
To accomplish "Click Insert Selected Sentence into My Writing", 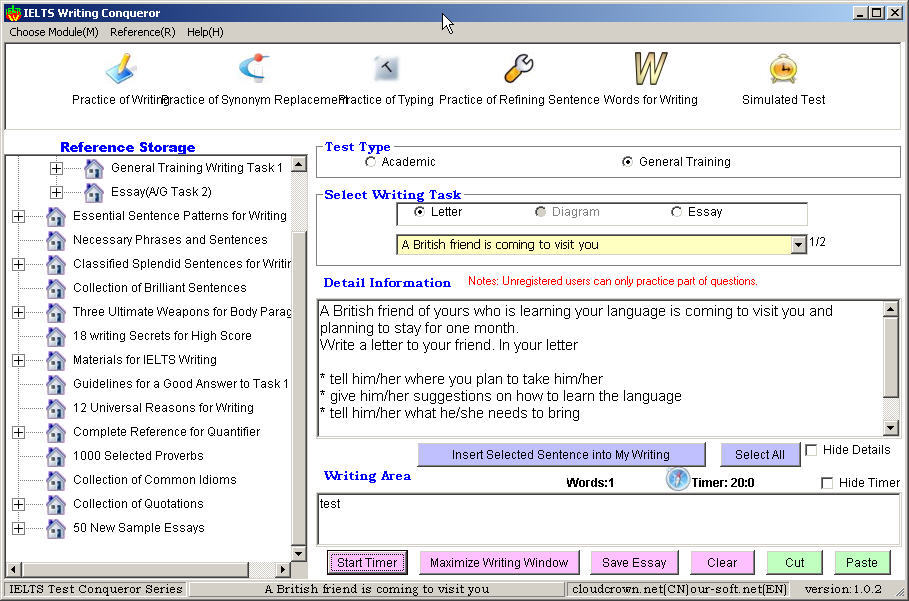I will click(561, 455).
